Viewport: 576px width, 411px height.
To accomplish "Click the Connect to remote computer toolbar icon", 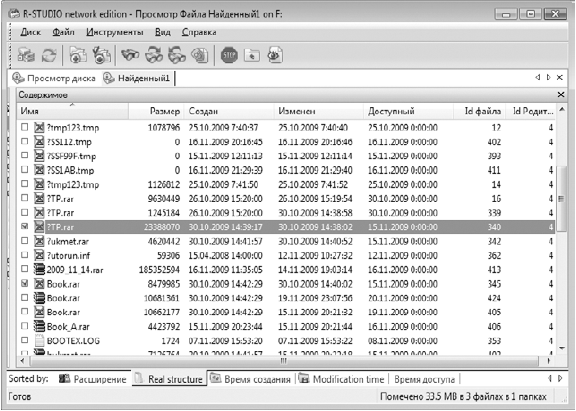I will coord(26,55).
